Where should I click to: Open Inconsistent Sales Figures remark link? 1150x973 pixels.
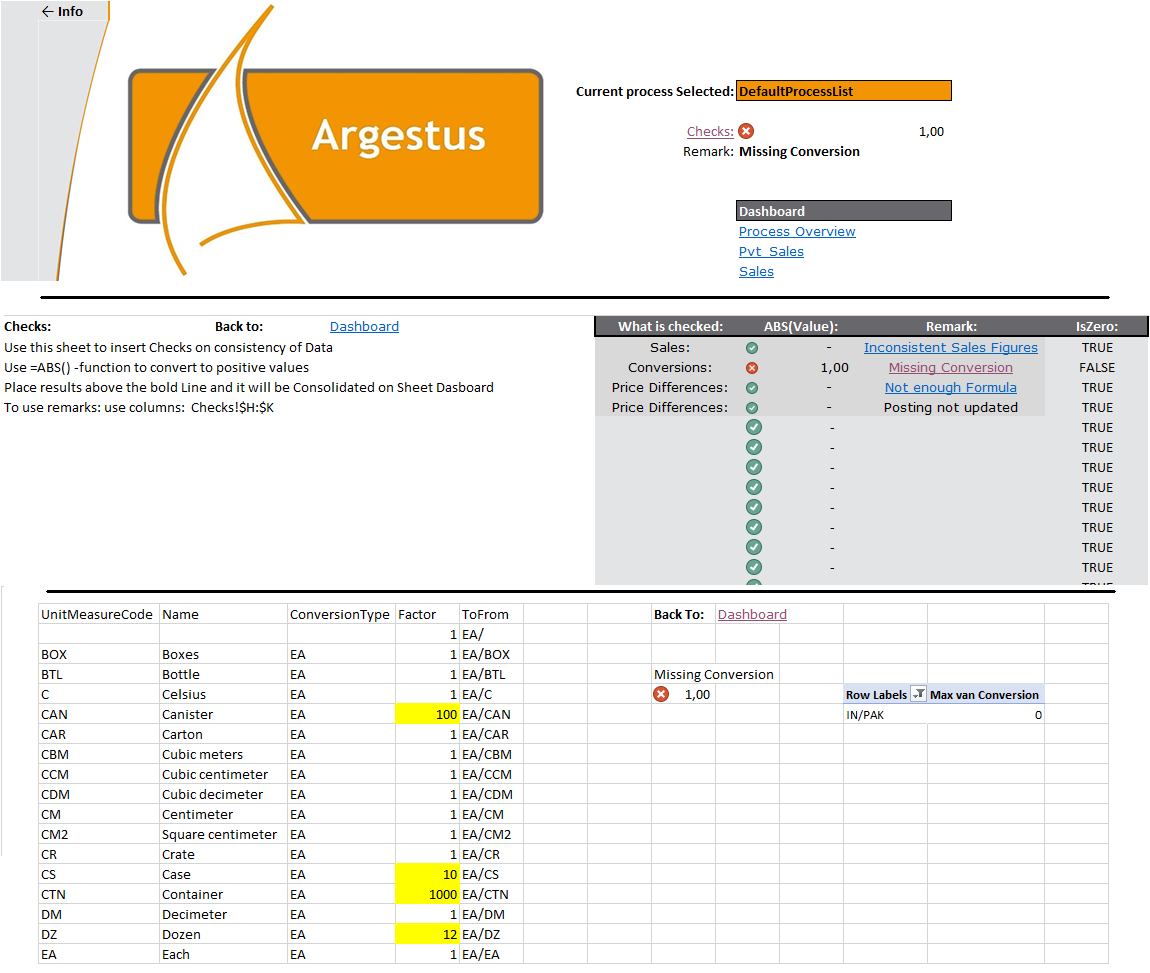(x=950, y=348)
